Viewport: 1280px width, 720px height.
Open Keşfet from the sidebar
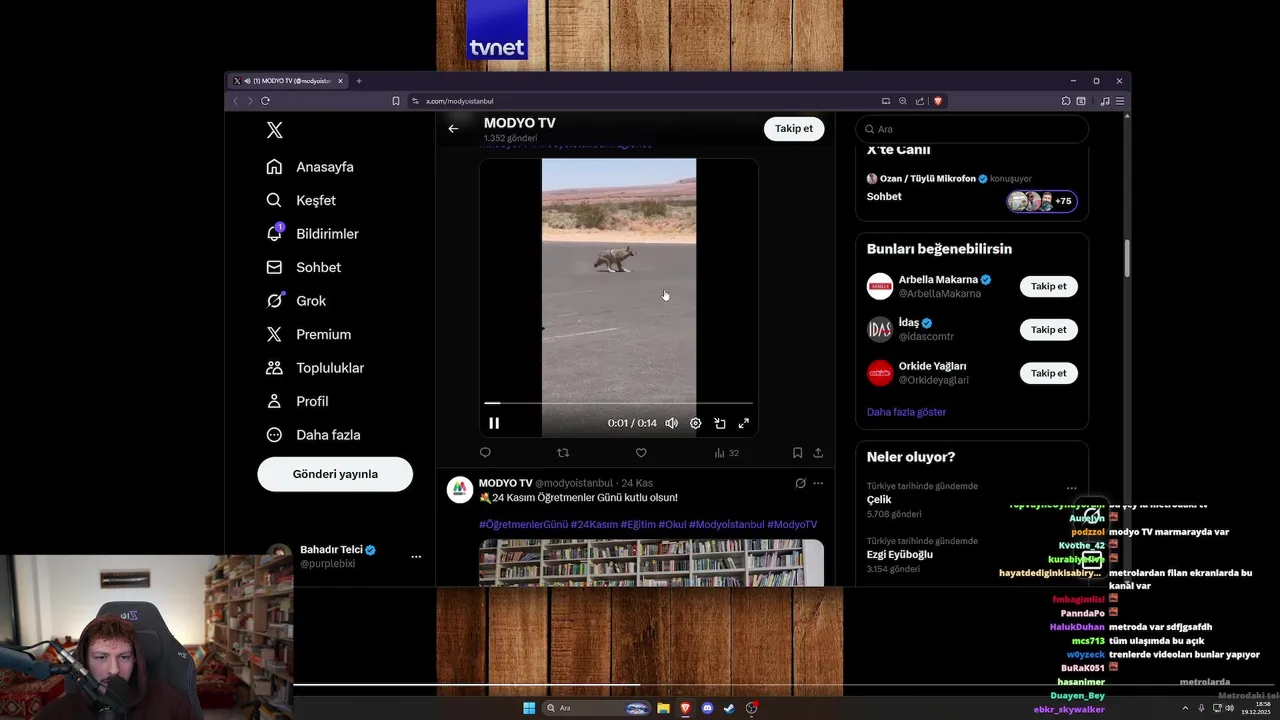click(x=301, y=200)
